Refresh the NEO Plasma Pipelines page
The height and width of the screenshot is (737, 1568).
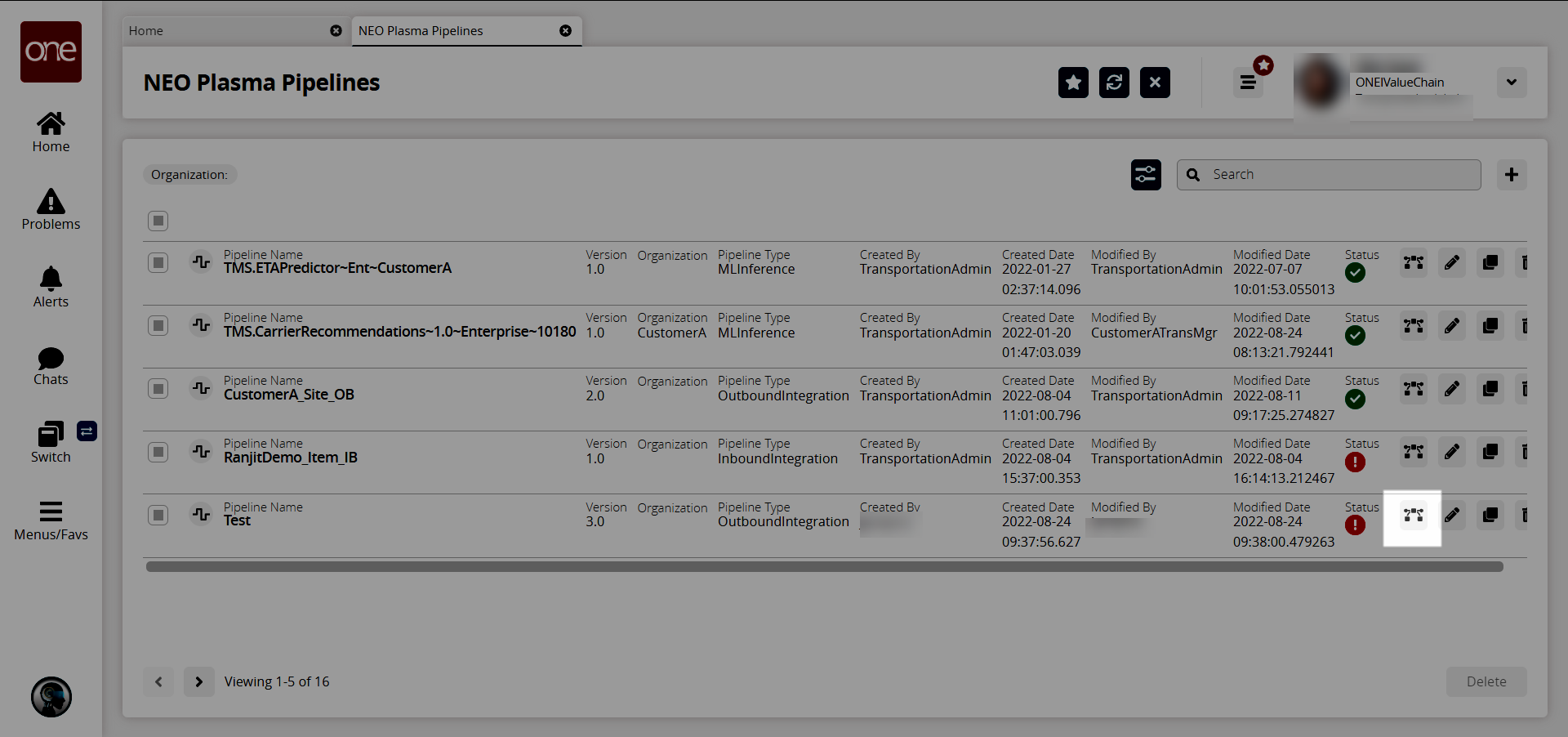tap(1115, 83)
